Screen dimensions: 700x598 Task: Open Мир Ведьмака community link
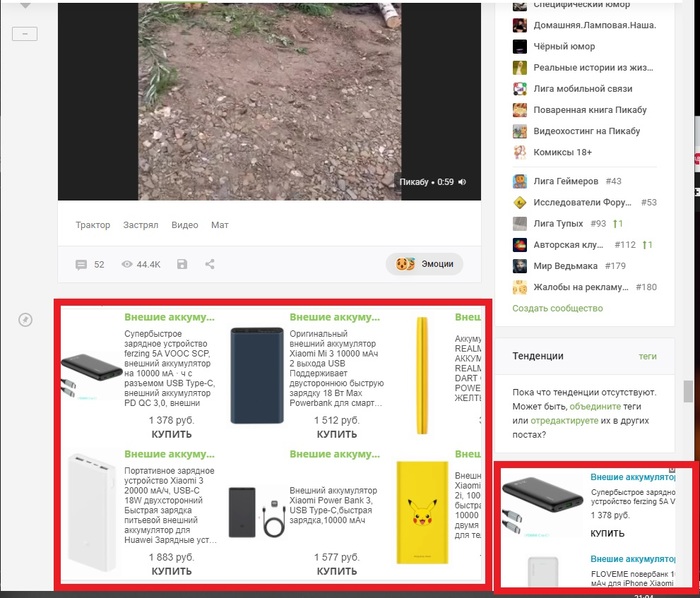pos(565,266)
